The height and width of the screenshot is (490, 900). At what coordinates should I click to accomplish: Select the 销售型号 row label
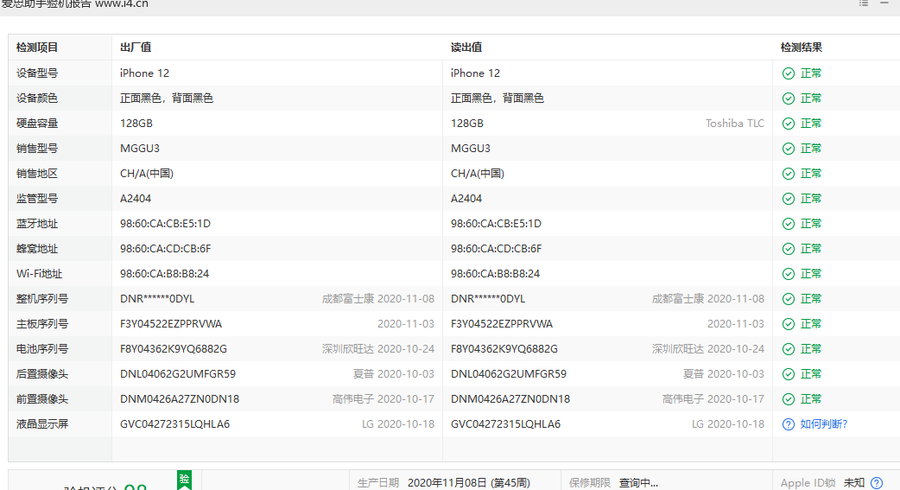[37, 149]
